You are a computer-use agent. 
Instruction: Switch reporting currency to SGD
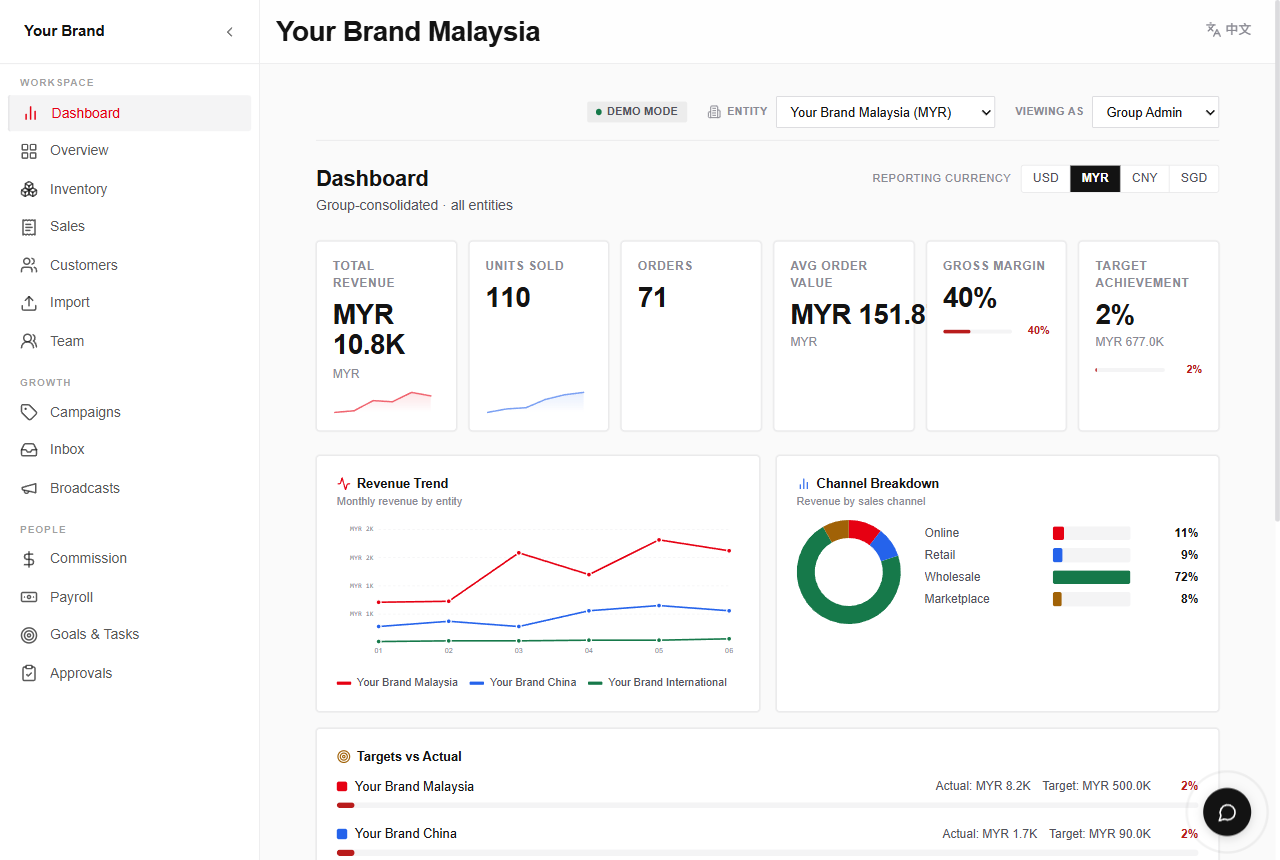pos(1193,178)
